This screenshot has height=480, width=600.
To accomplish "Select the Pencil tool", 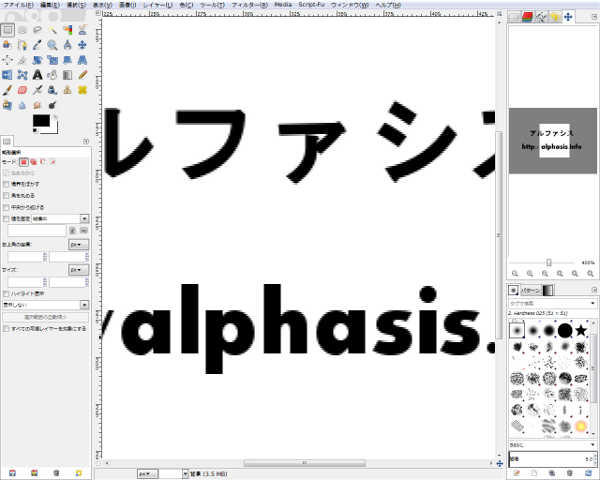I will click(x=82, y=75).
